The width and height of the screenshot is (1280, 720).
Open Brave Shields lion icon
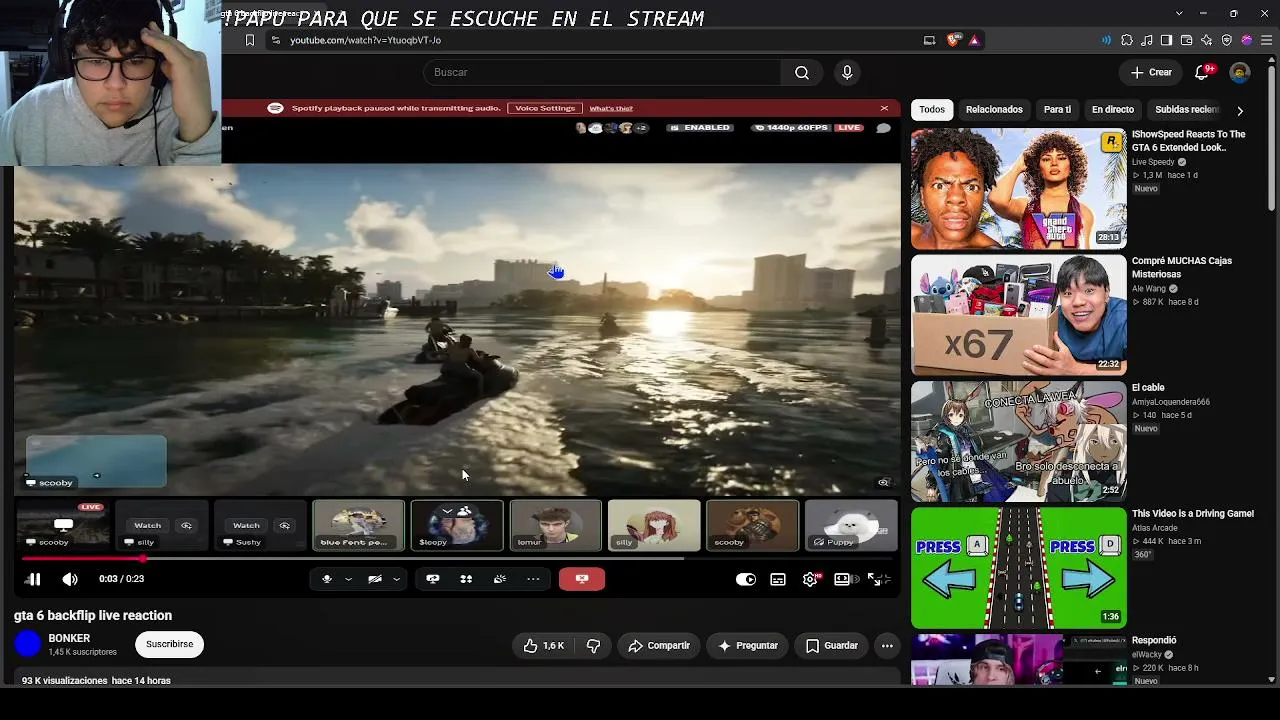point(953,40)
